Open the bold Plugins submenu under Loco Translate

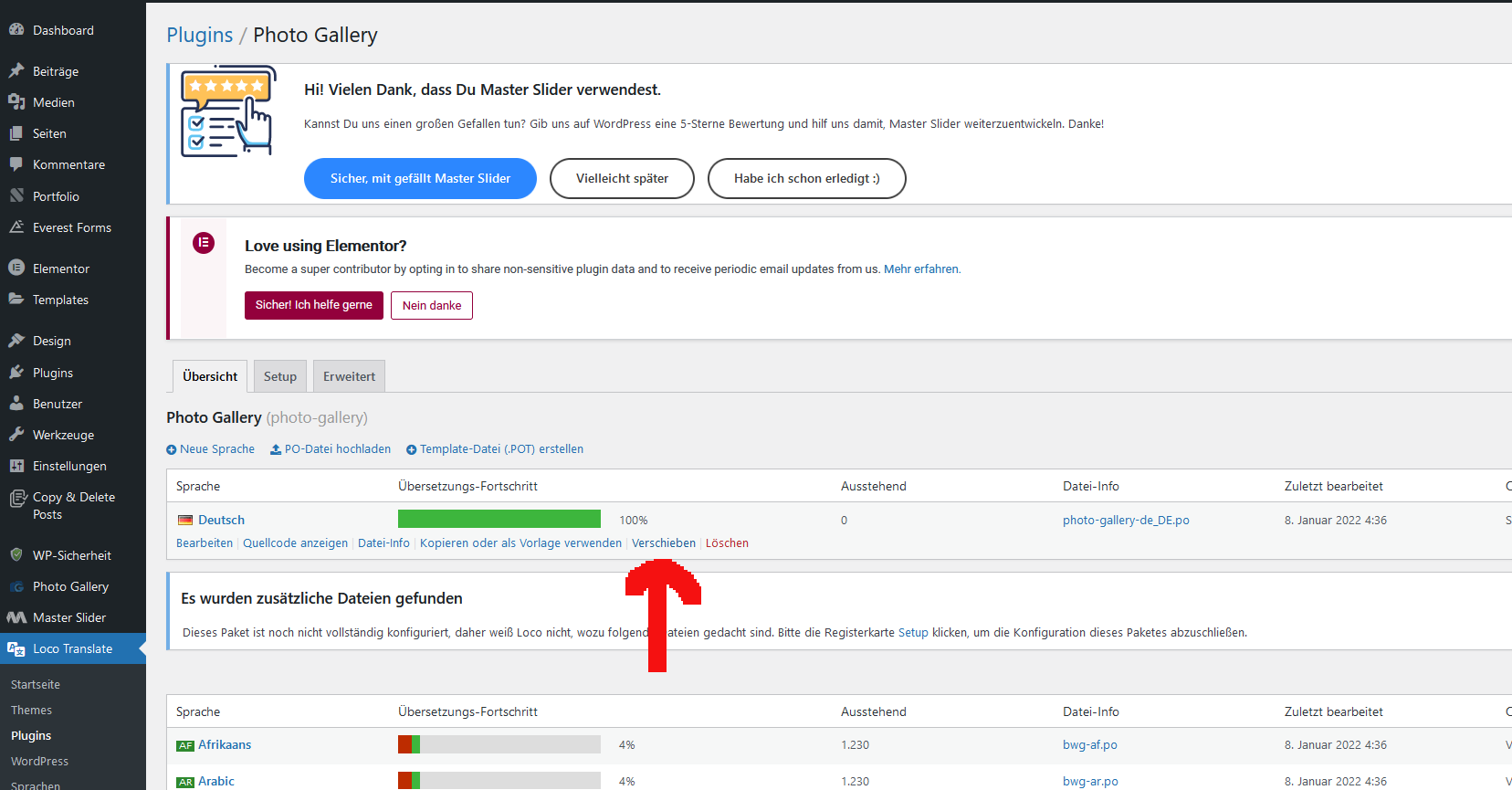[x=31, y=735]
